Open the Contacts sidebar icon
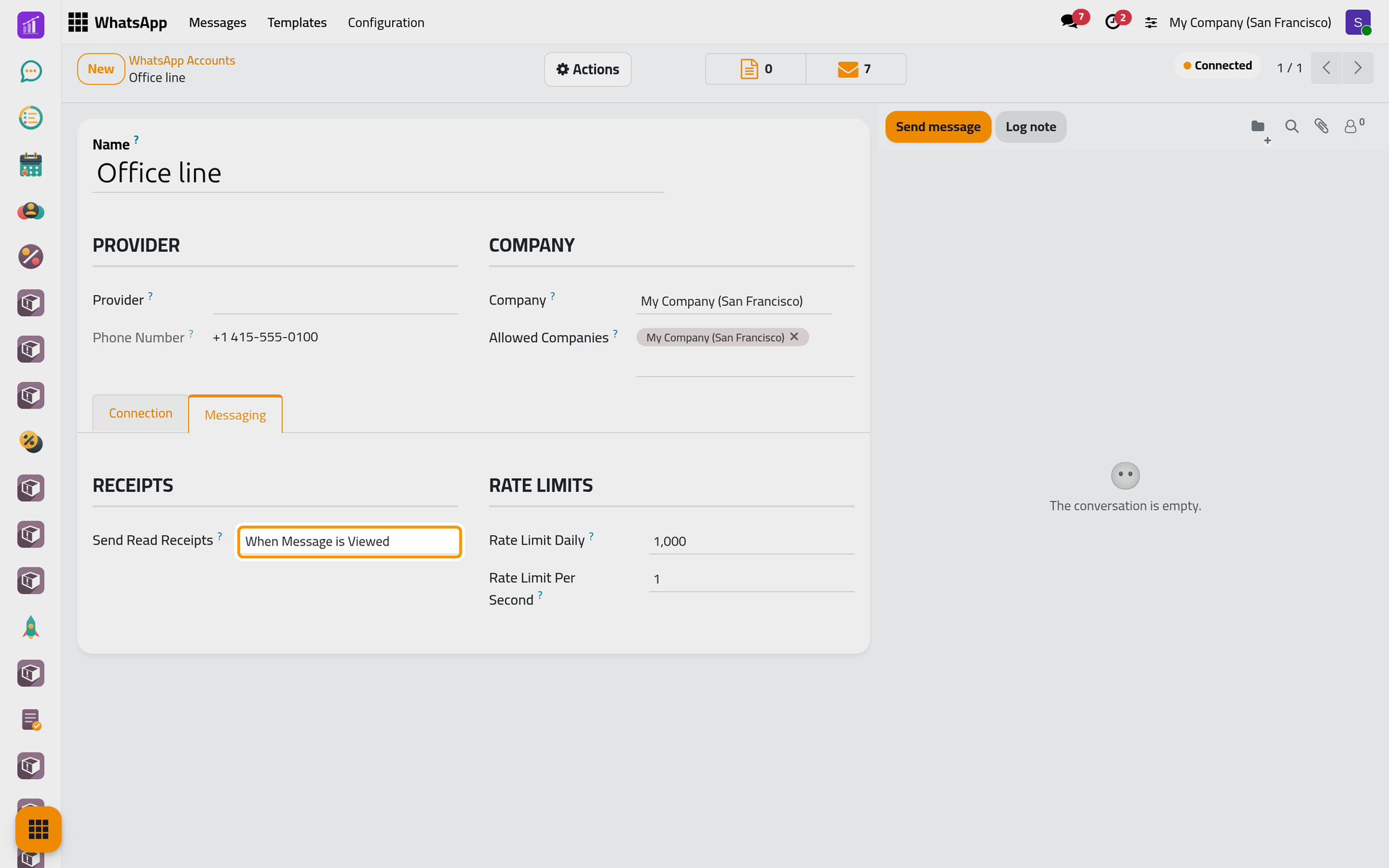Image resolution: width=1389 pixels, height=868 pixels. (x=30, y=210)
